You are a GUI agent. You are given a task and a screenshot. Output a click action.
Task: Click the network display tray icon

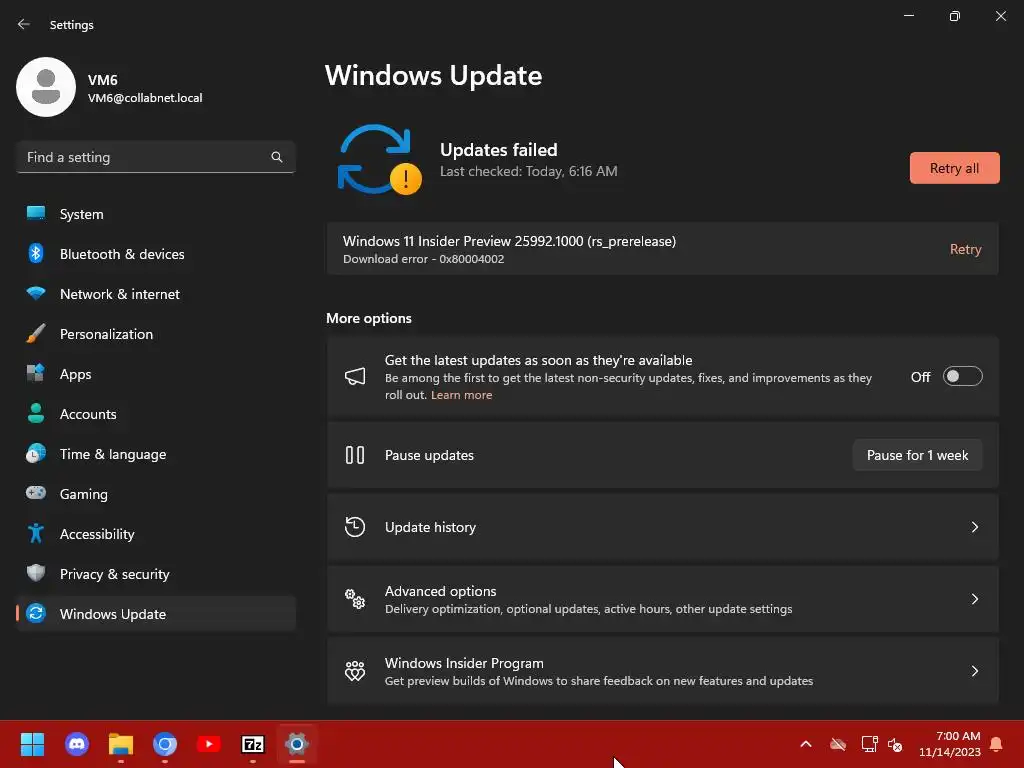pyautogui.click(x=869, y=744)
